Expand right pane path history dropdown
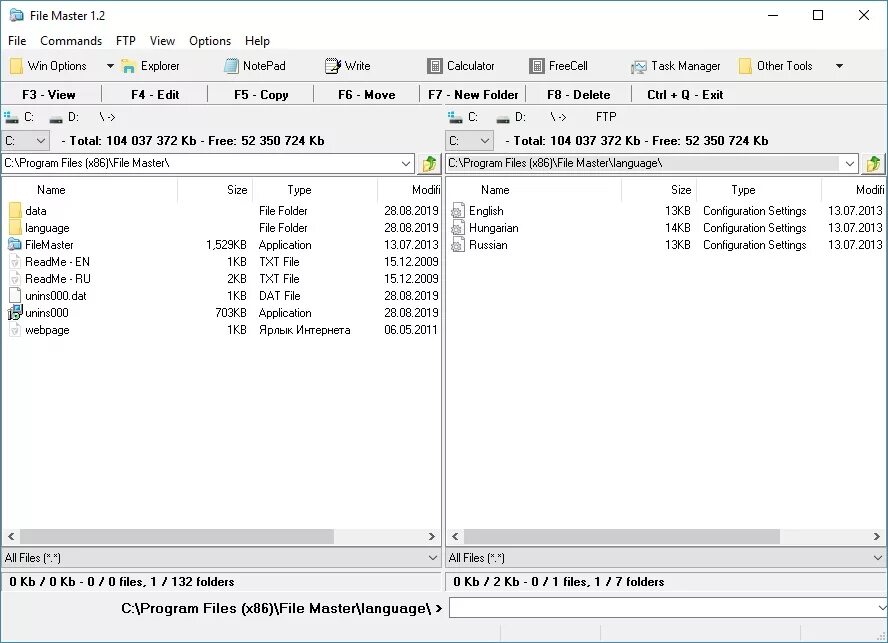The image size is (888, 643). coord(849,164)
